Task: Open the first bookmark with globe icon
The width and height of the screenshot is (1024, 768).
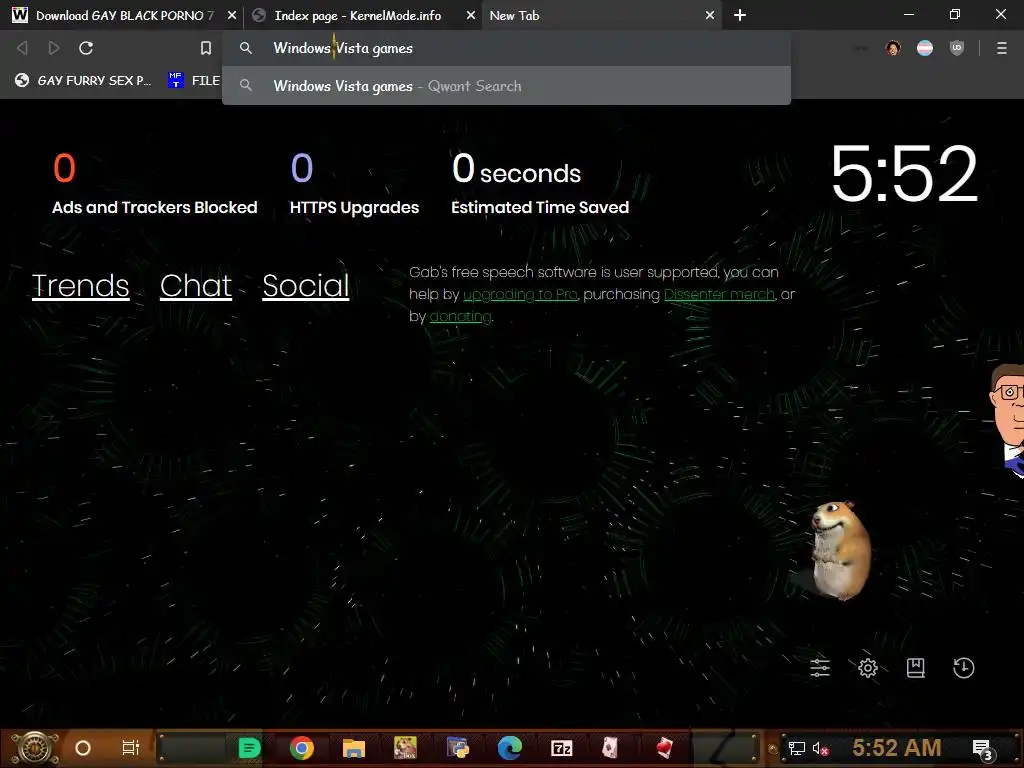Action: click(x=83, y=80)
